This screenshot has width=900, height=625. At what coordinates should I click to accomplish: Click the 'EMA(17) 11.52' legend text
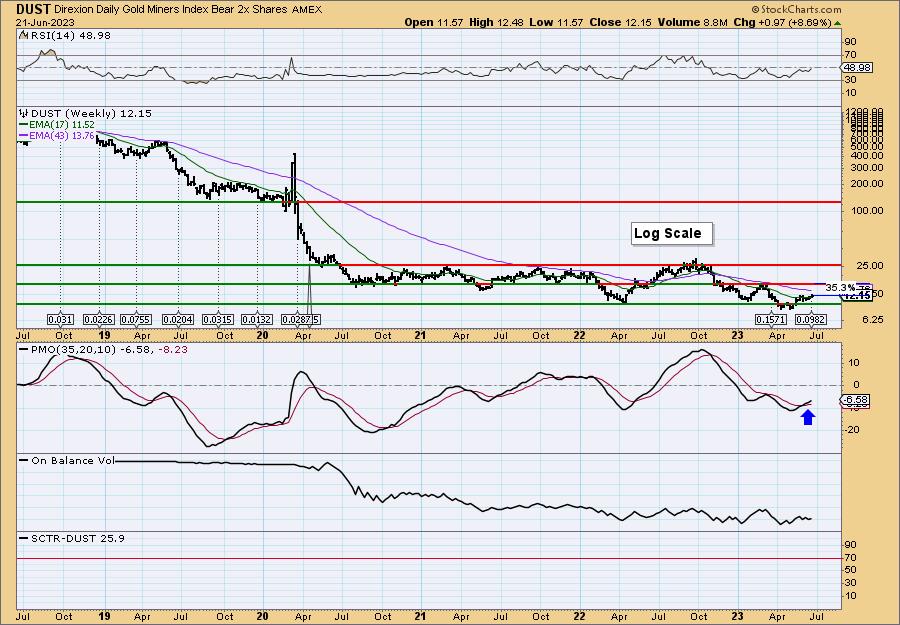[x=62, y=125]
